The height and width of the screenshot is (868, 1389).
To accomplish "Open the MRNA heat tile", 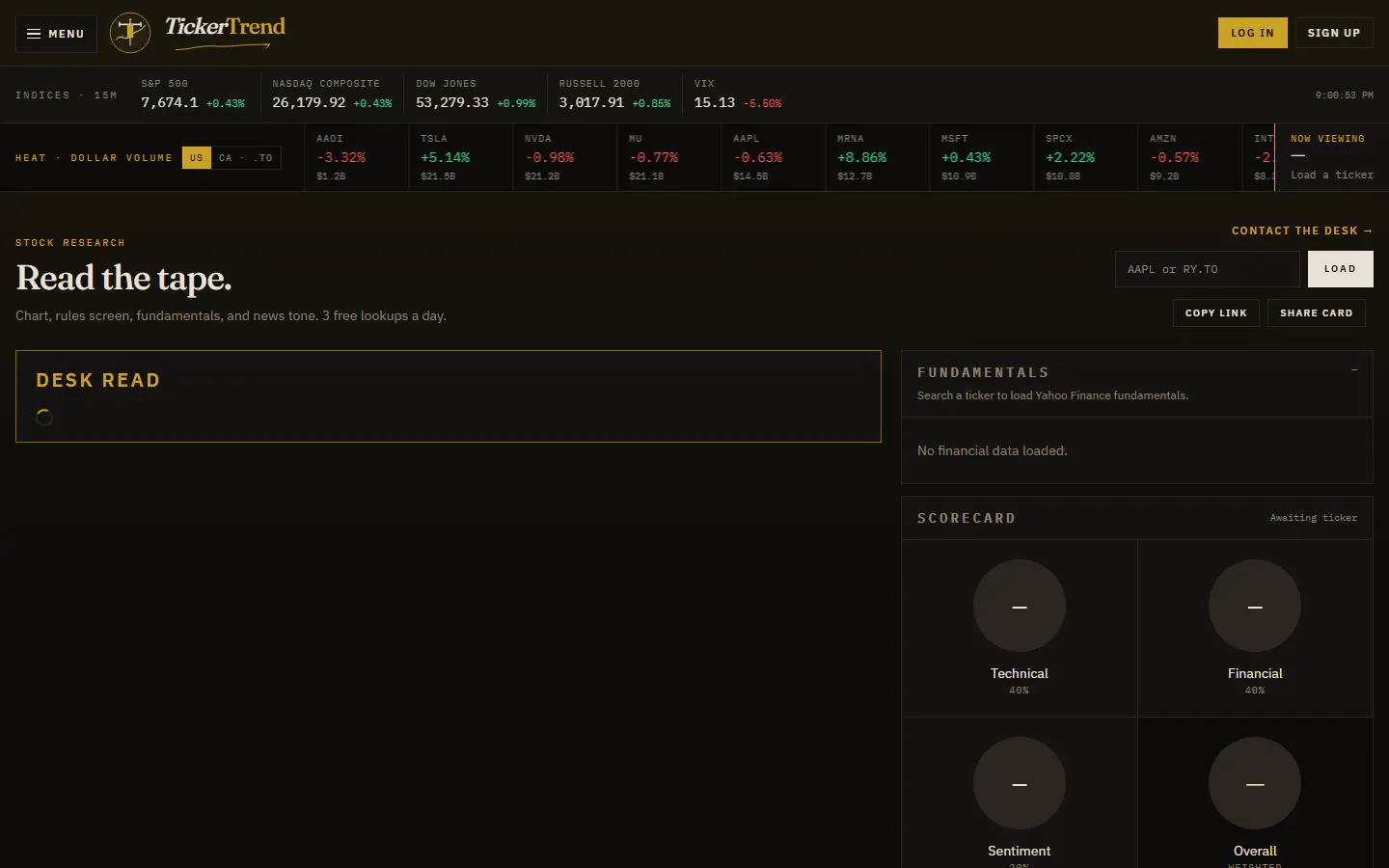I will (877, 157).
